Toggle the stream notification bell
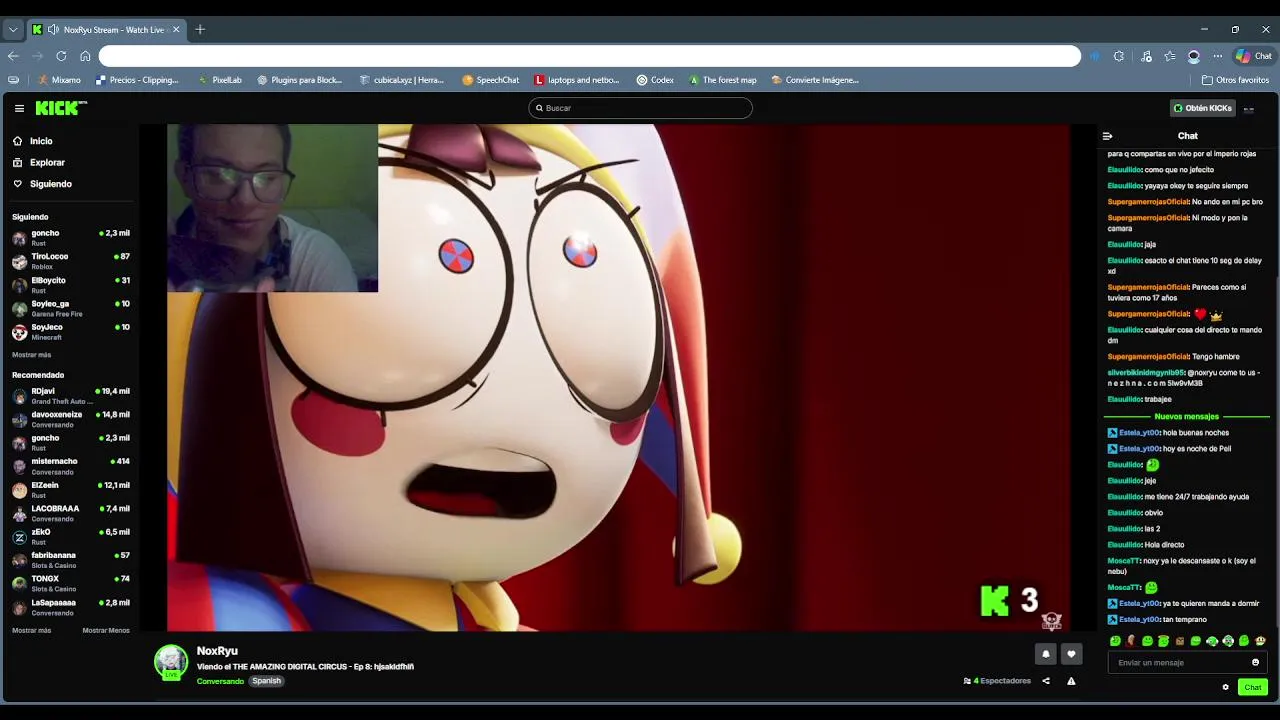The image size is (1280, 720). (x=1046, y=654)
